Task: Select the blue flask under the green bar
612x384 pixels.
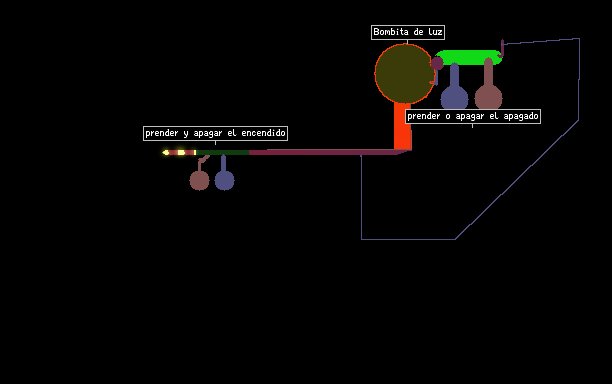Action: [454, 87]
